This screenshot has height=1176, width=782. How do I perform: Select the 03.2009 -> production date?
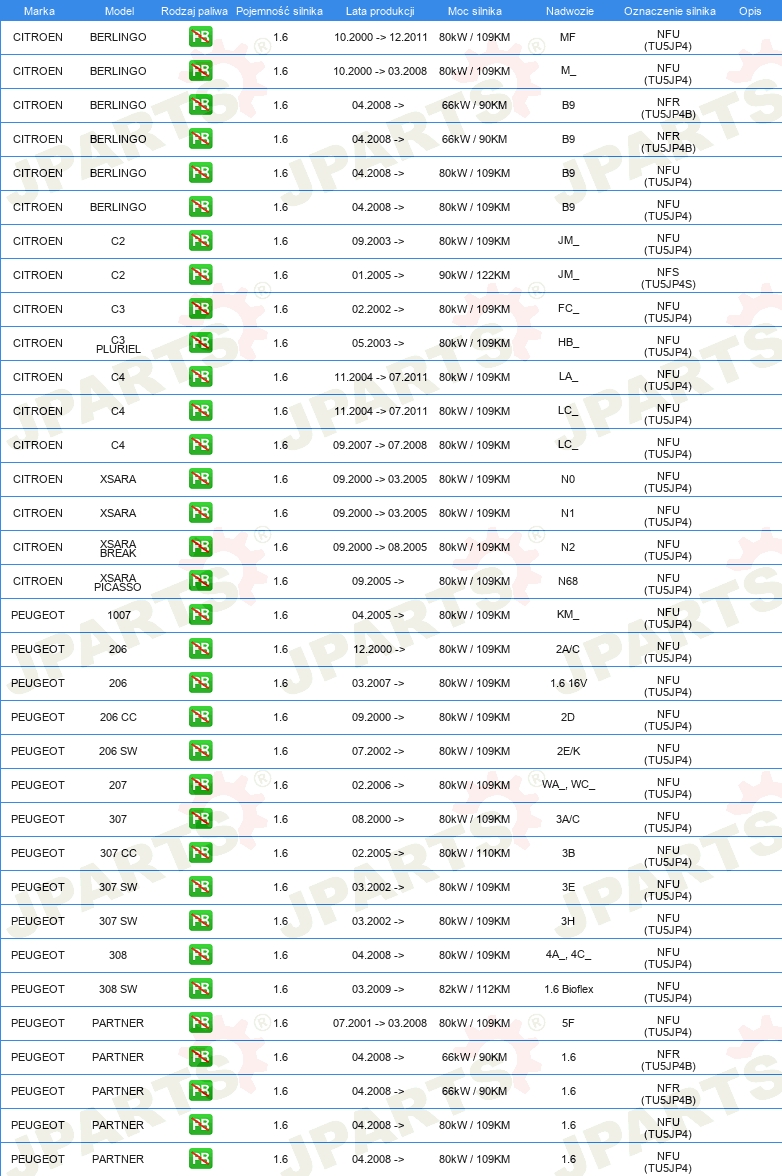tap(378, 989)
